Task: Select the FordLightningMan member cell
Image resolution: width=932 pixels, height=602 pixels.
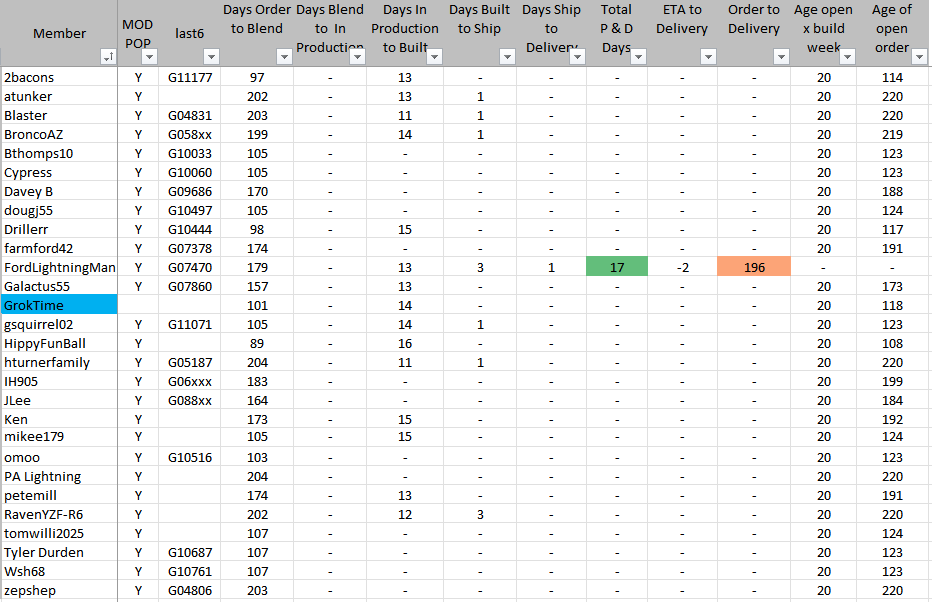Action: (59, 267)
